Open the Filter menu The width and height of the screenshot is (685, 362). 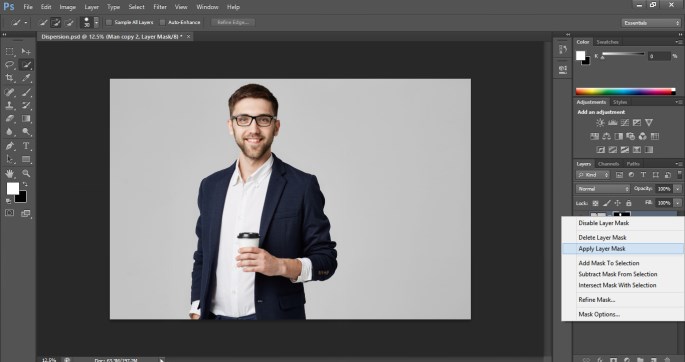160,7
